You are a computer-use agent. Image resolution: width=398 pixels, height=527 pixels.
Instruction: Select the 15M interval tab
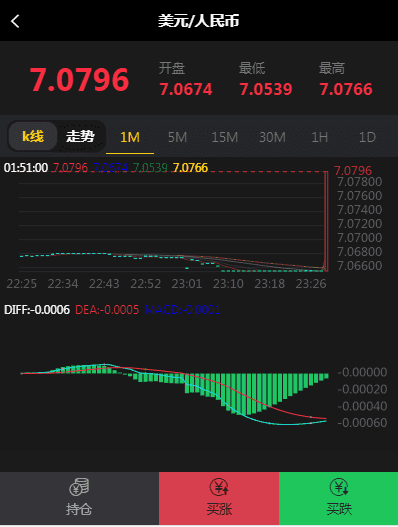point(225,137)
